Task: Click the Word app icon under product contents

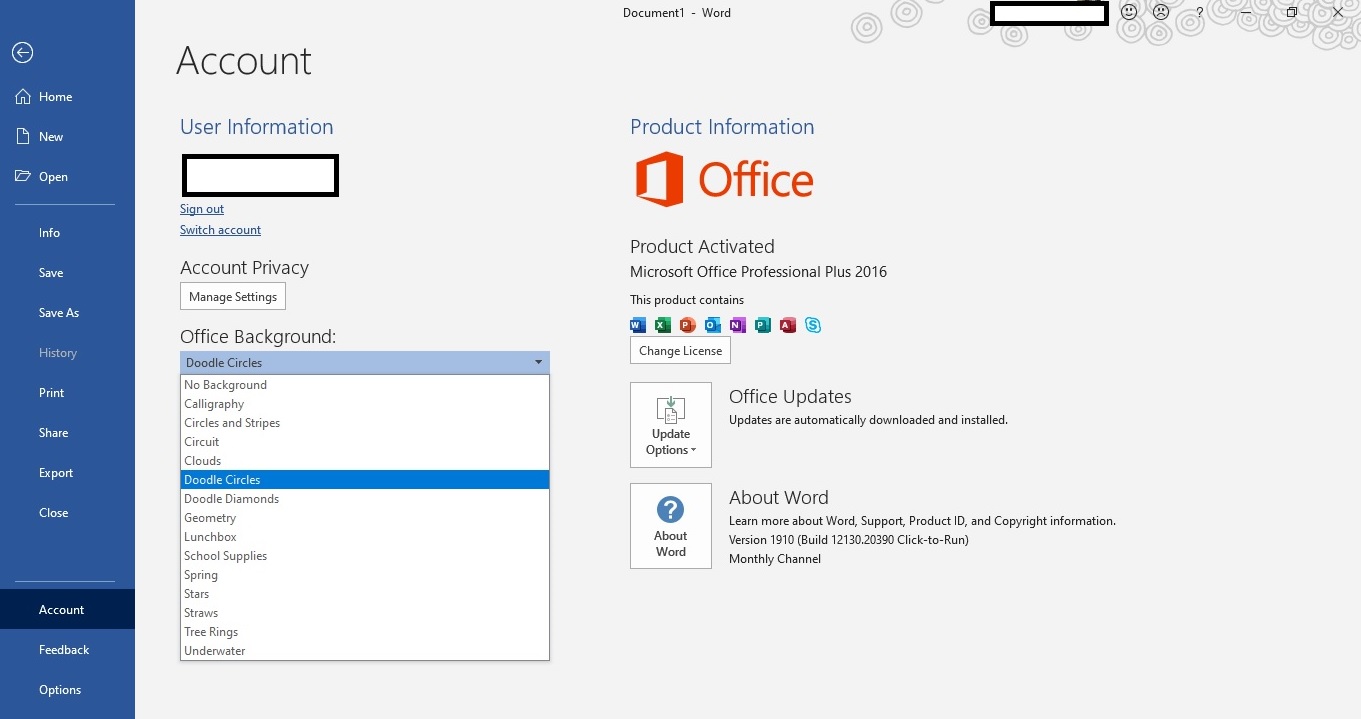Action: (x=638, y=325)
